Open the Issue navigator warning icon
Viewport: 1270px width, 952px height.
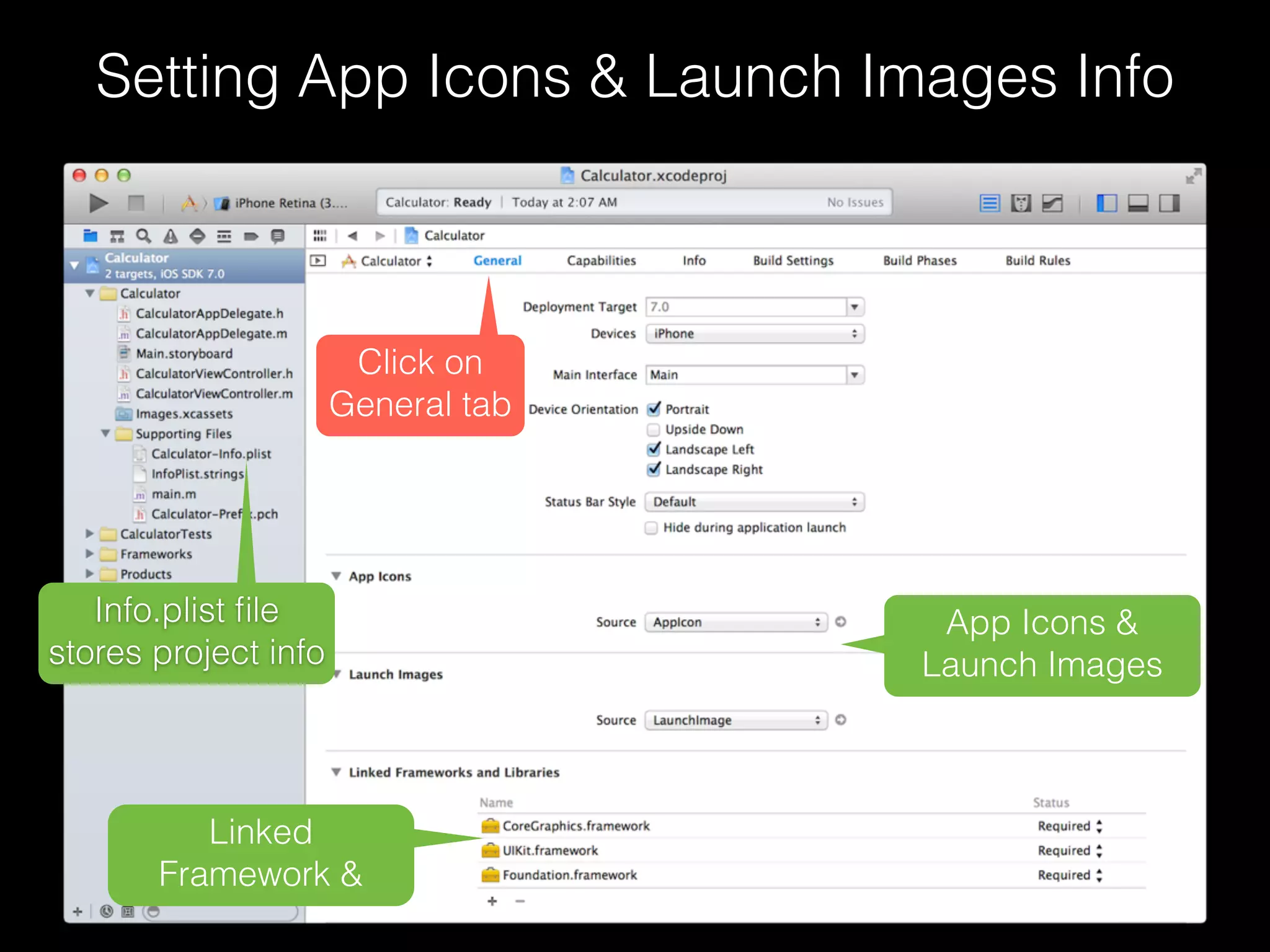(x=171, y=236)
